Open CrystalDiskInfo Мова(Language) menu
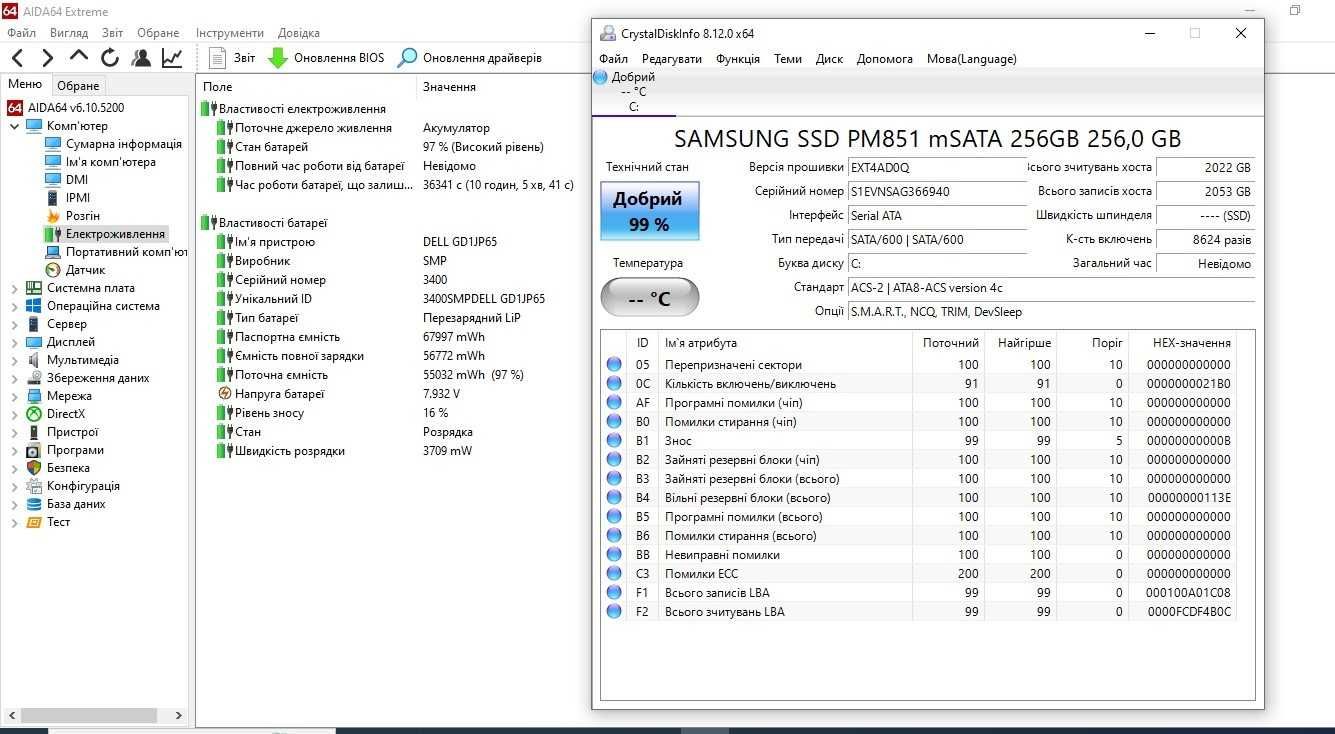Image resolution: width=1335 pixels, height=734 pixels. (x=972, y=59)
